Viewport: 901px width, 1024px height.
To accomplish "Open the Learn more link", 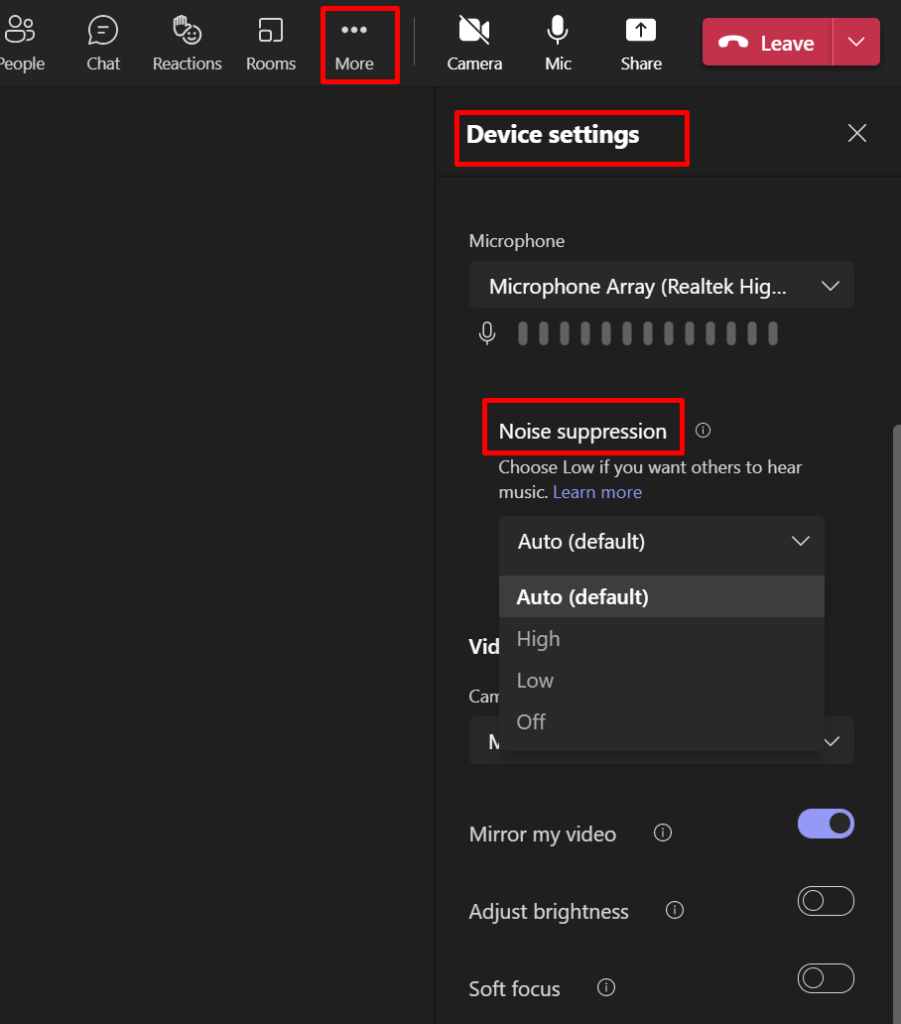I will [x=597, y=492].
